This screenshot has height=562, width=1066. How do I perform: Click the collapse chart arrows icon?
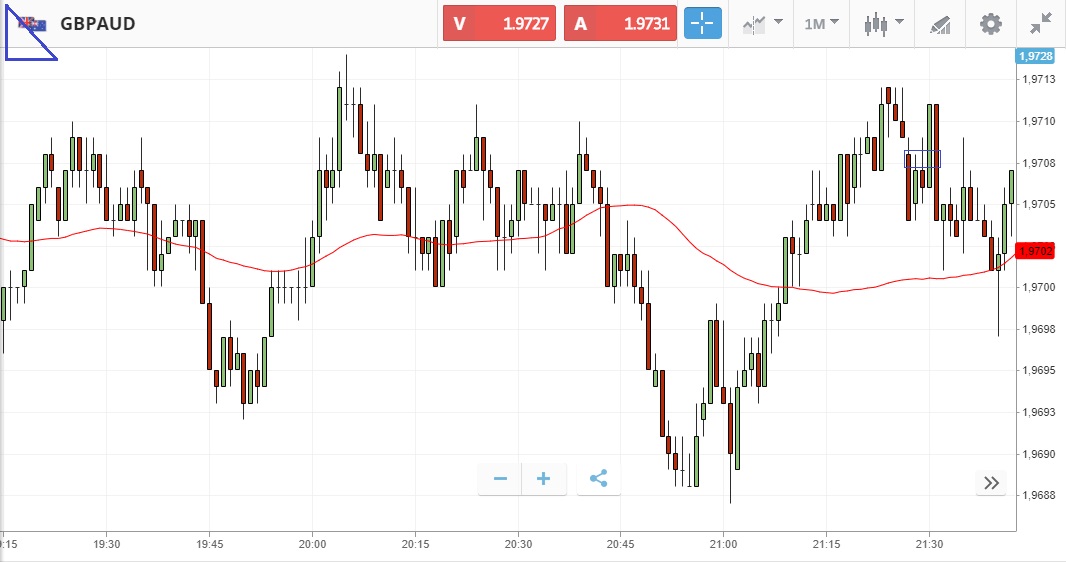1041,24
